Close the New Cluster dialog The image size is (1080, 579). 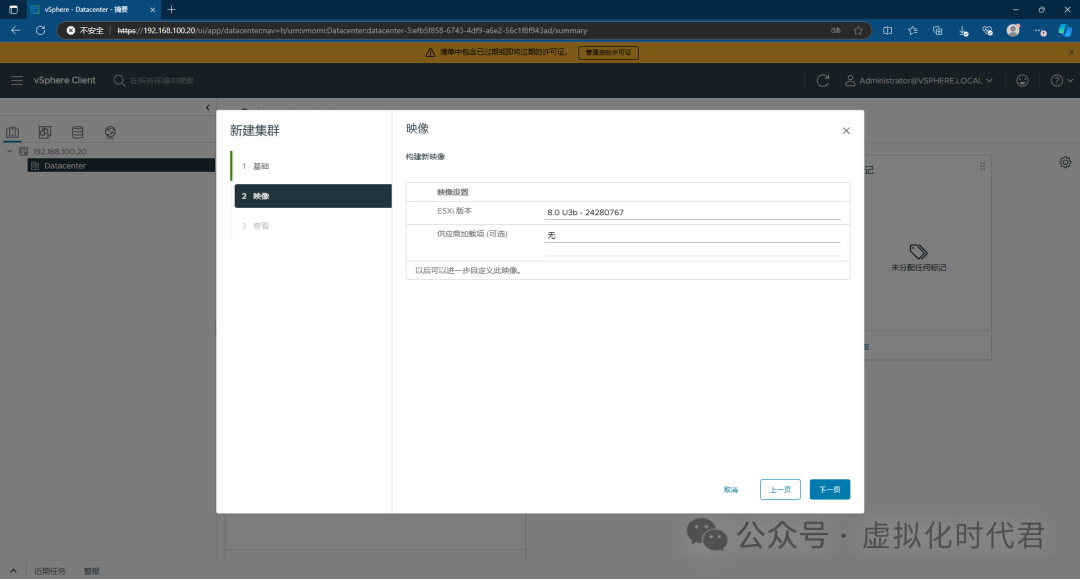pyautogui.click(x=846, y=131)
